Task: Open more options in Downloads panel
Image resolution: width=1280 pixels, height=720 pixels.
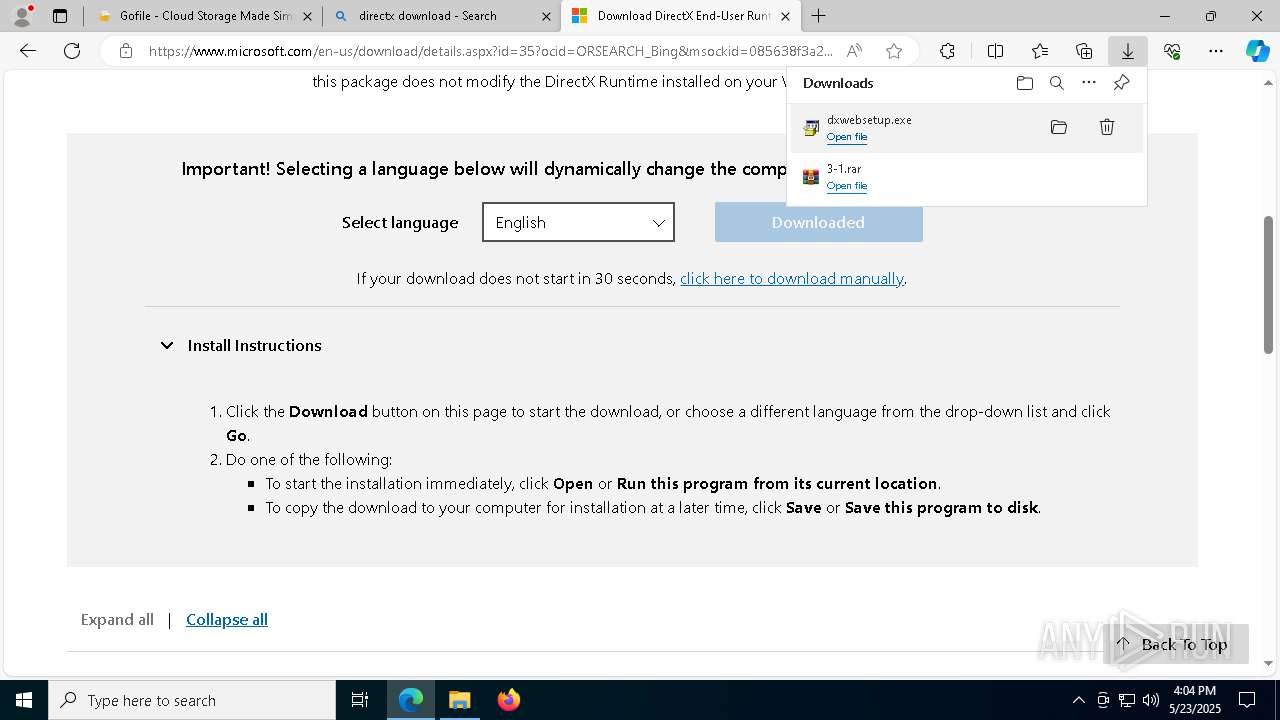Action: pyautogui.click(x=1089, y=83)
